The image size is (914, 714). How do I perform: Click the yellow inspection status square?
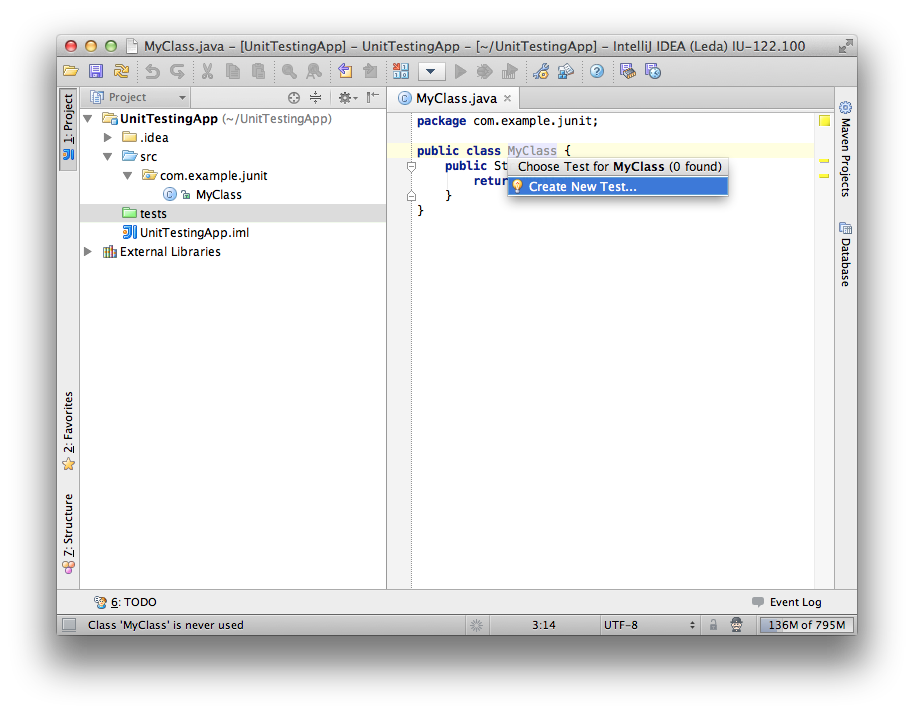[x=824, y=121]
